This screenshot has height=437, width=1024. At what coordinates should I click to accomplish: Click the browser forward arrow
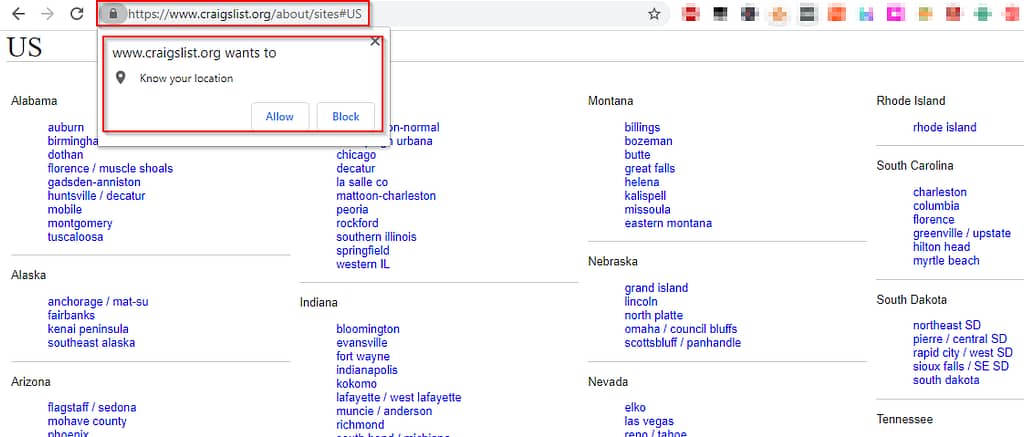tap(48, 14)
